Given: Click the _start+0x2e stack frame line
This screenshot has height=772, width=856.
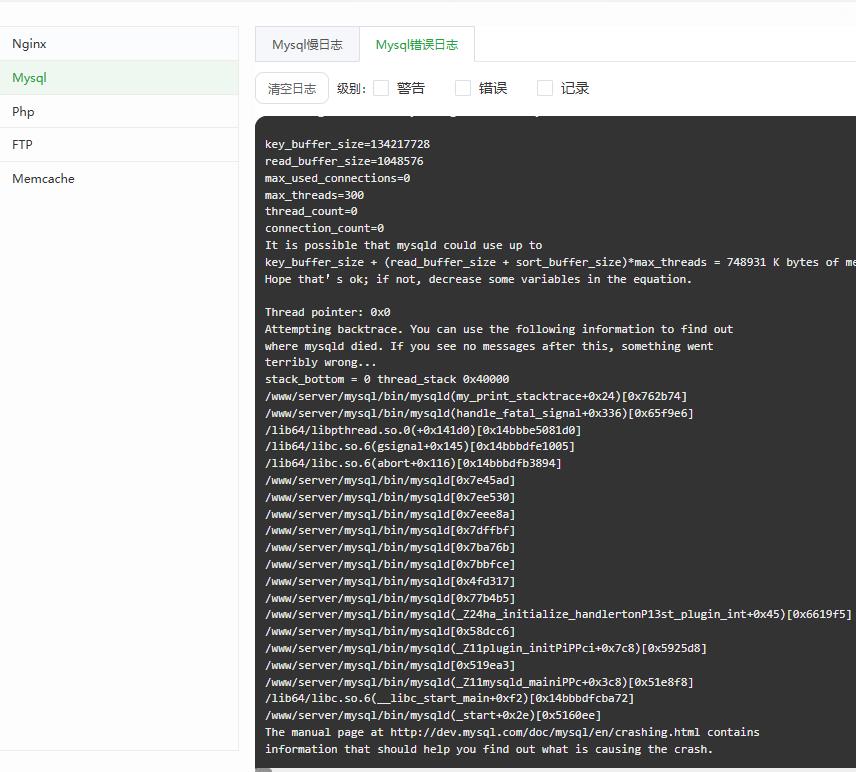Looking at the screenshot, I should [x=433, y=716].
